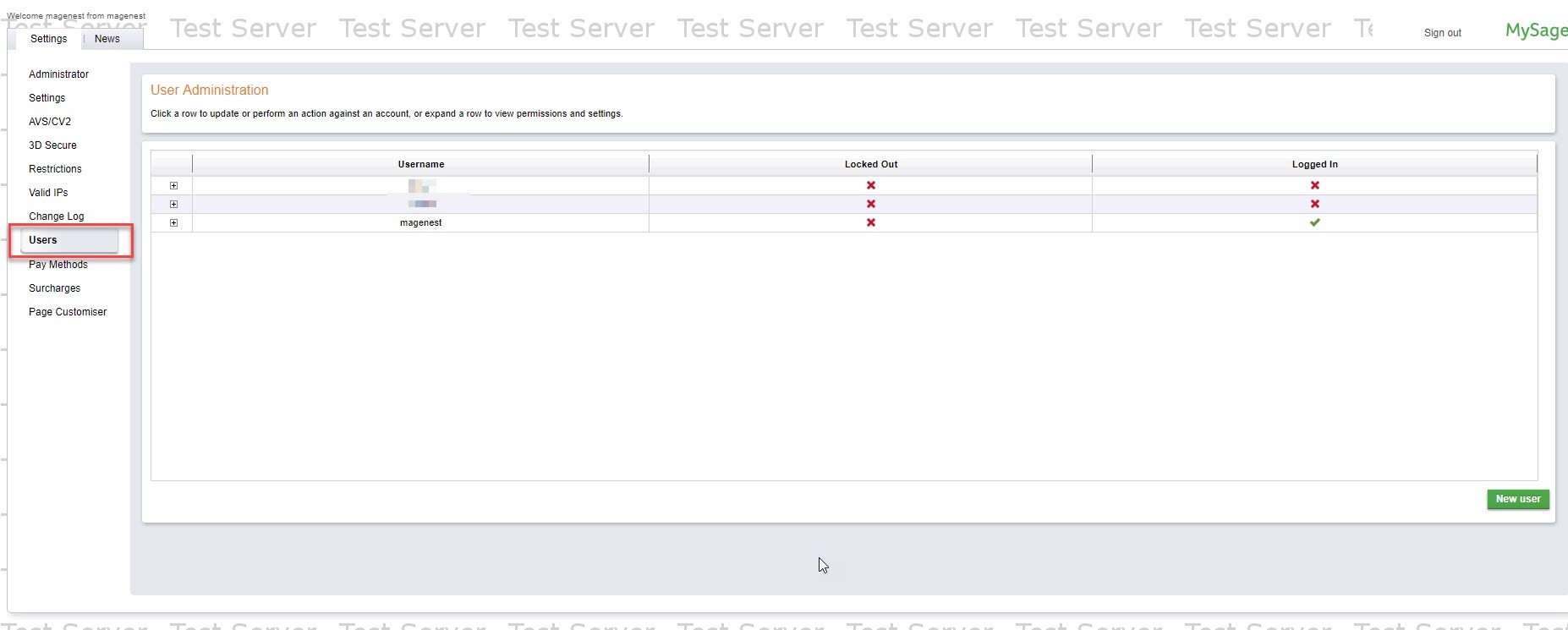
Task: Click the second row Logged In red cross
Action: (1314, 204)
